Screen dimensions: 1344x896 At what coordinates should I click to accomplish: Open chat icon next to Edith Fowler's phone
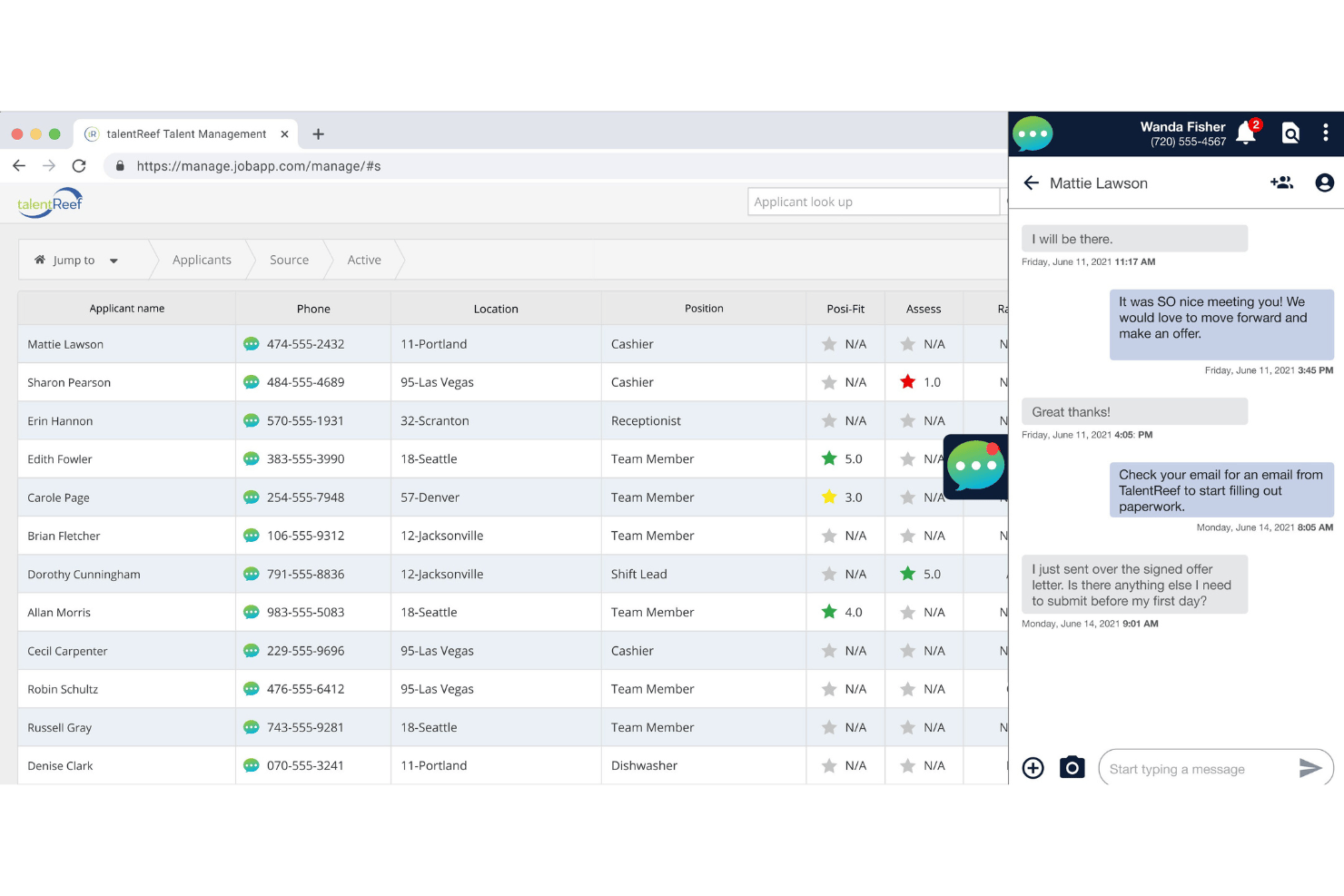252,458
